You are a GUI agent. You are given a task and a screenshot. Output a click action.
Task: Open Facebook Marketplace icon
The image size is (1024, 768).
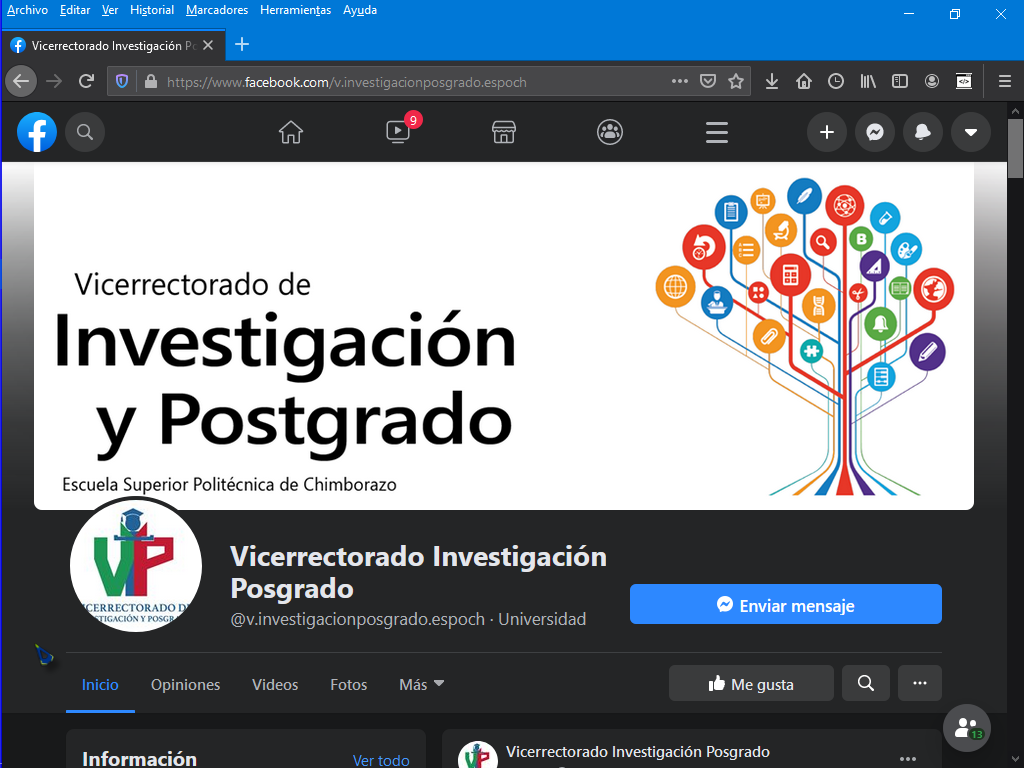504,132
